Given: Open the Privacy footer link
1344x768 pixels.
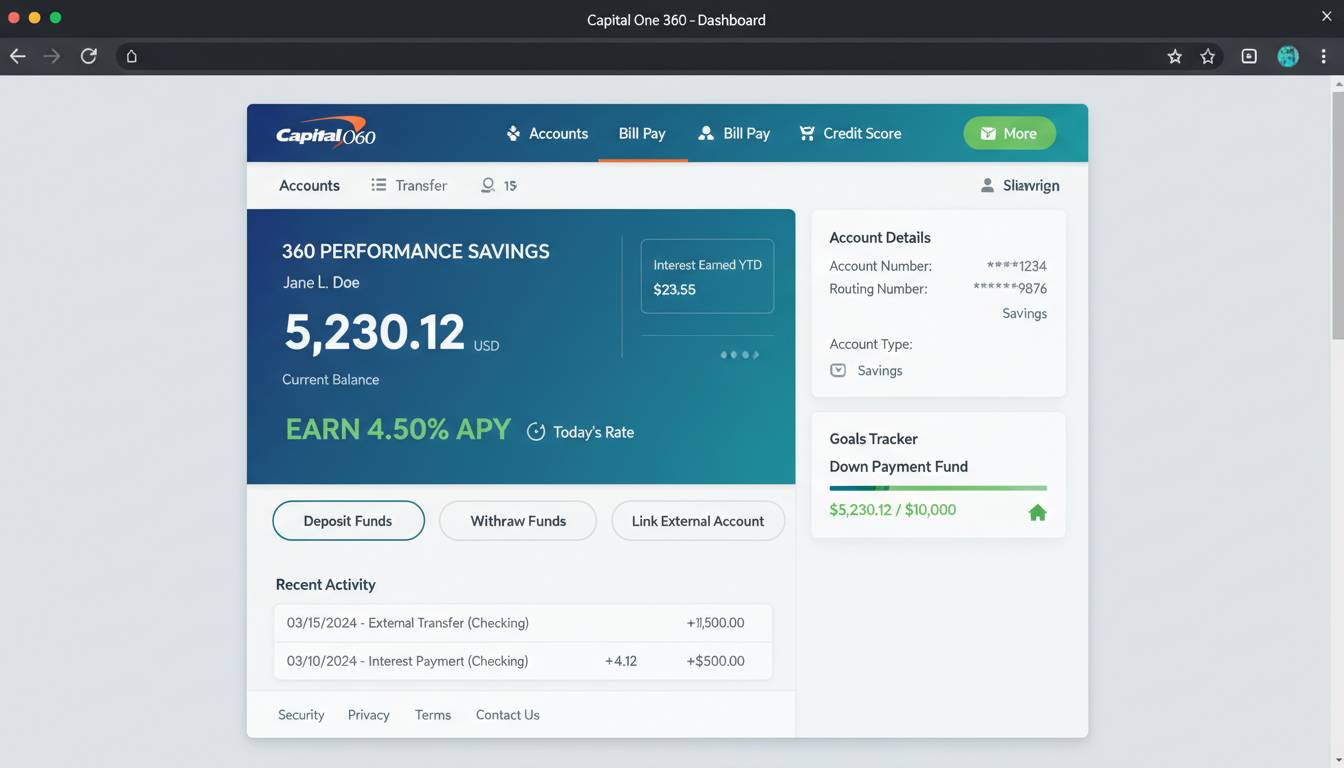Looking at the screenshot, I should click(x=368, y=715).
